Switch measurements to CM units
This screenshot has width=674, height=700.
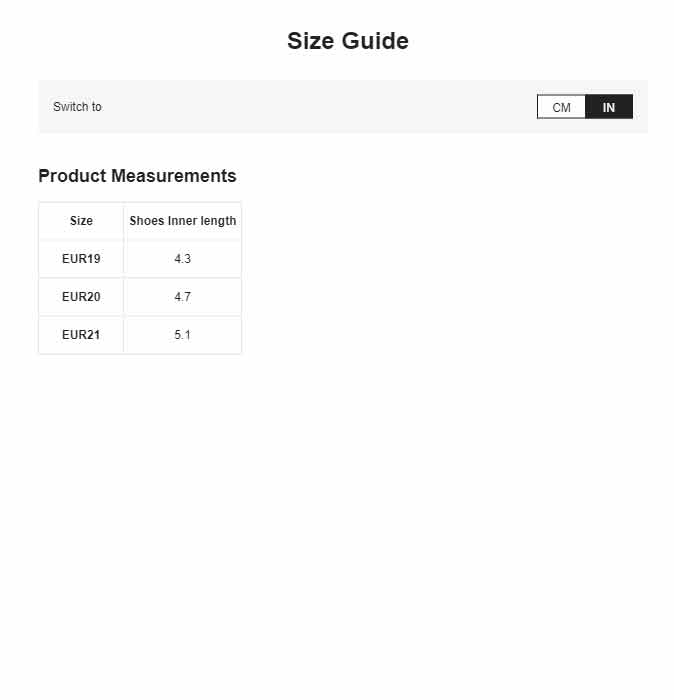tap(561, 107)
